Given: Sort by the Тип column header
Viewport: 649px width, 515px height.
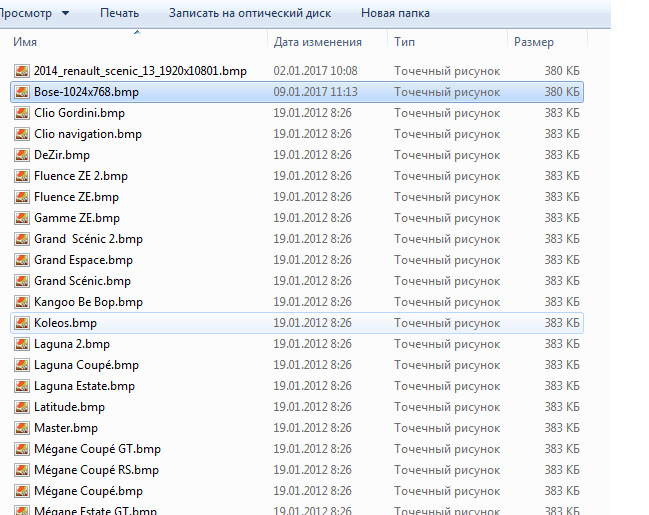Looking at the screenshot, I should tap(404, 42).
